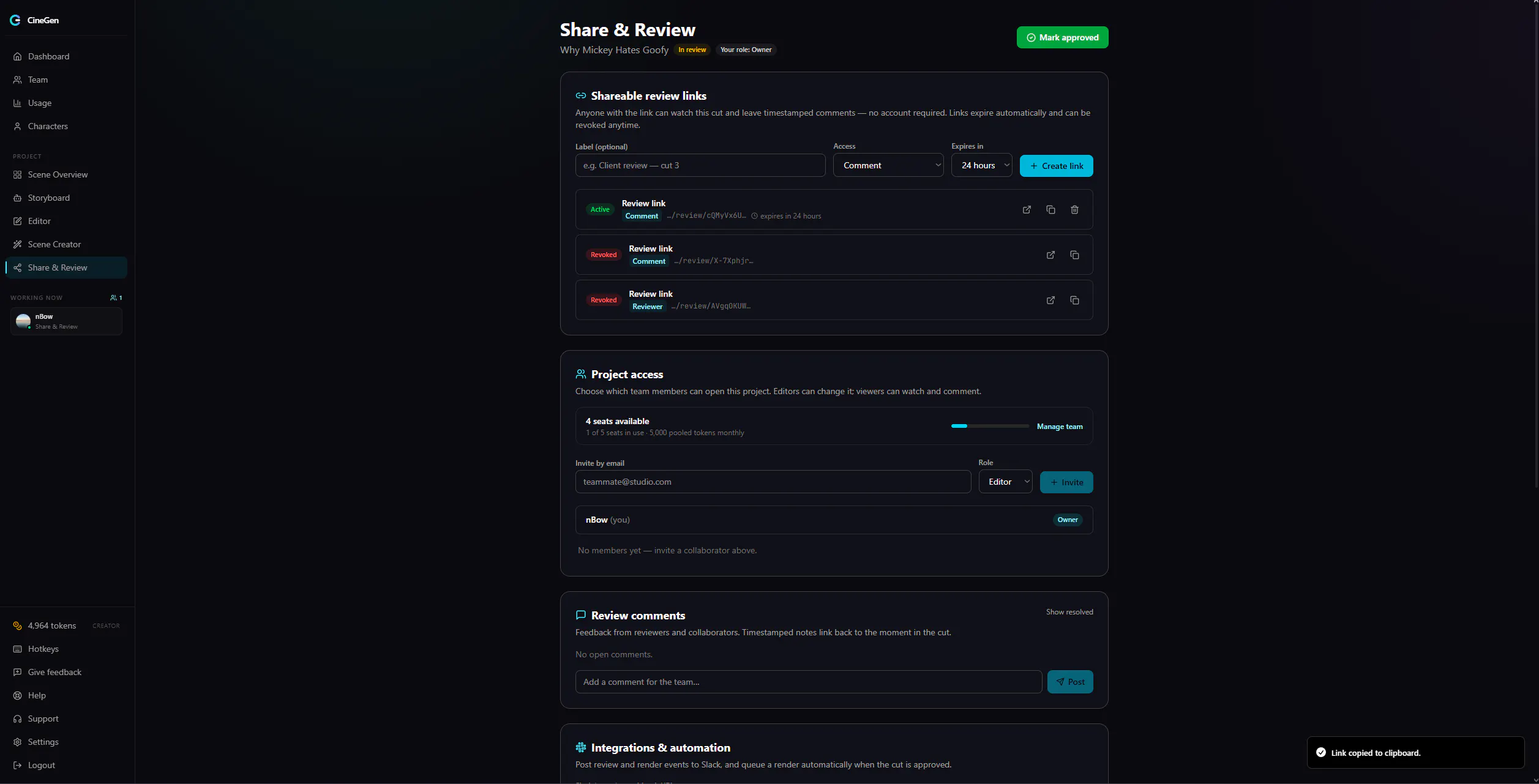
Task: Click the expires in 24 hours text
Action: 790,216
